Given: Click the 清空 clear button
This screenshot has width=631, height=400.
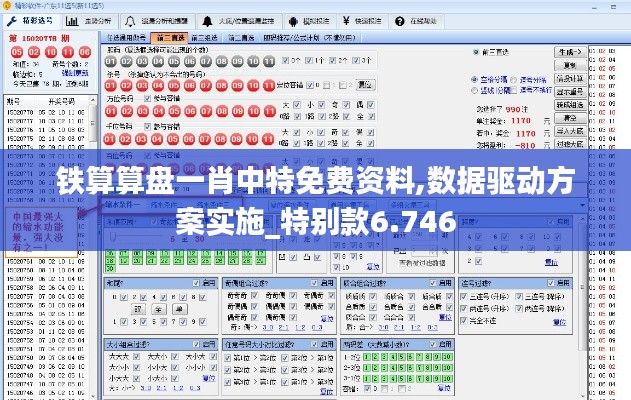Looking at the screenshot, I should [570, 118].
